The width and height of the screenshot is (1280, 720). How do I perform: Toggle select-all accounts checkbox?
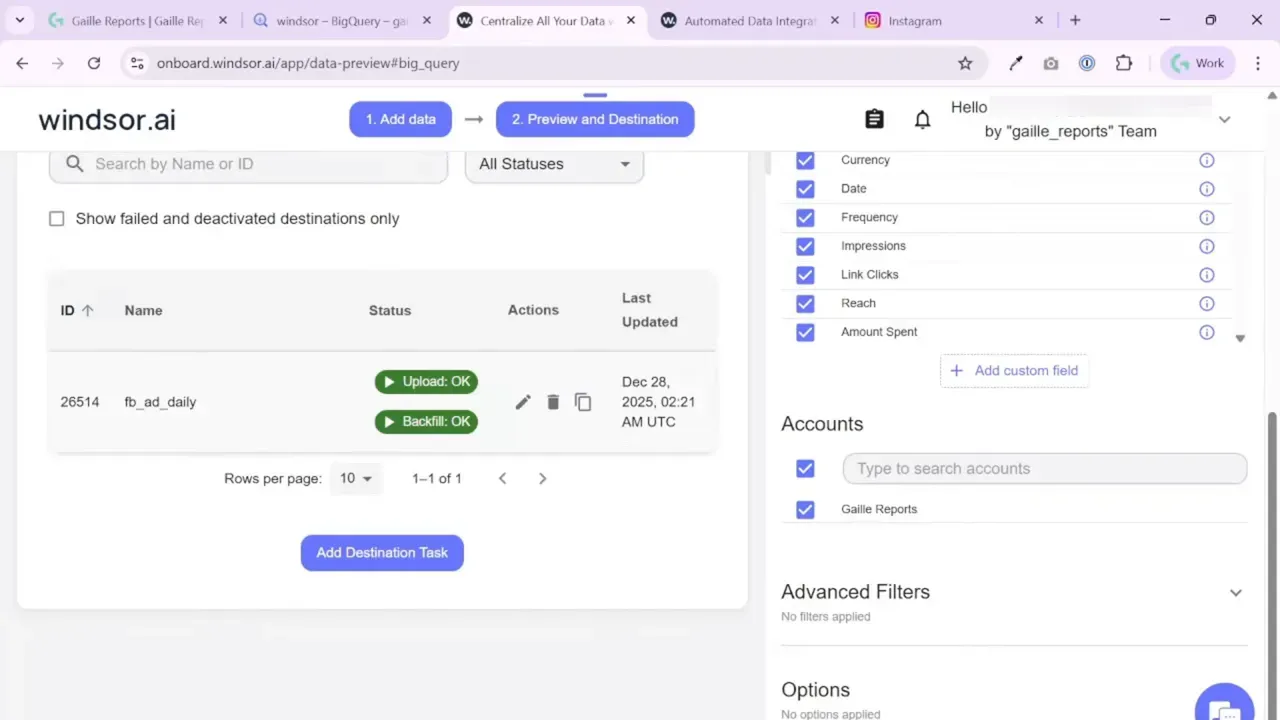click(x=805, y=468)
